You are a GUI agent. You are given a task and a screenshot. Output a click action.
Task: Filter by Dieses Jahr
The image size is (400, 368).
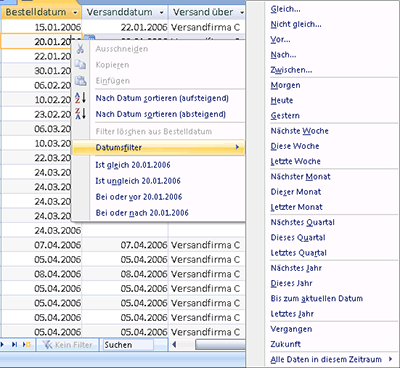291,283
